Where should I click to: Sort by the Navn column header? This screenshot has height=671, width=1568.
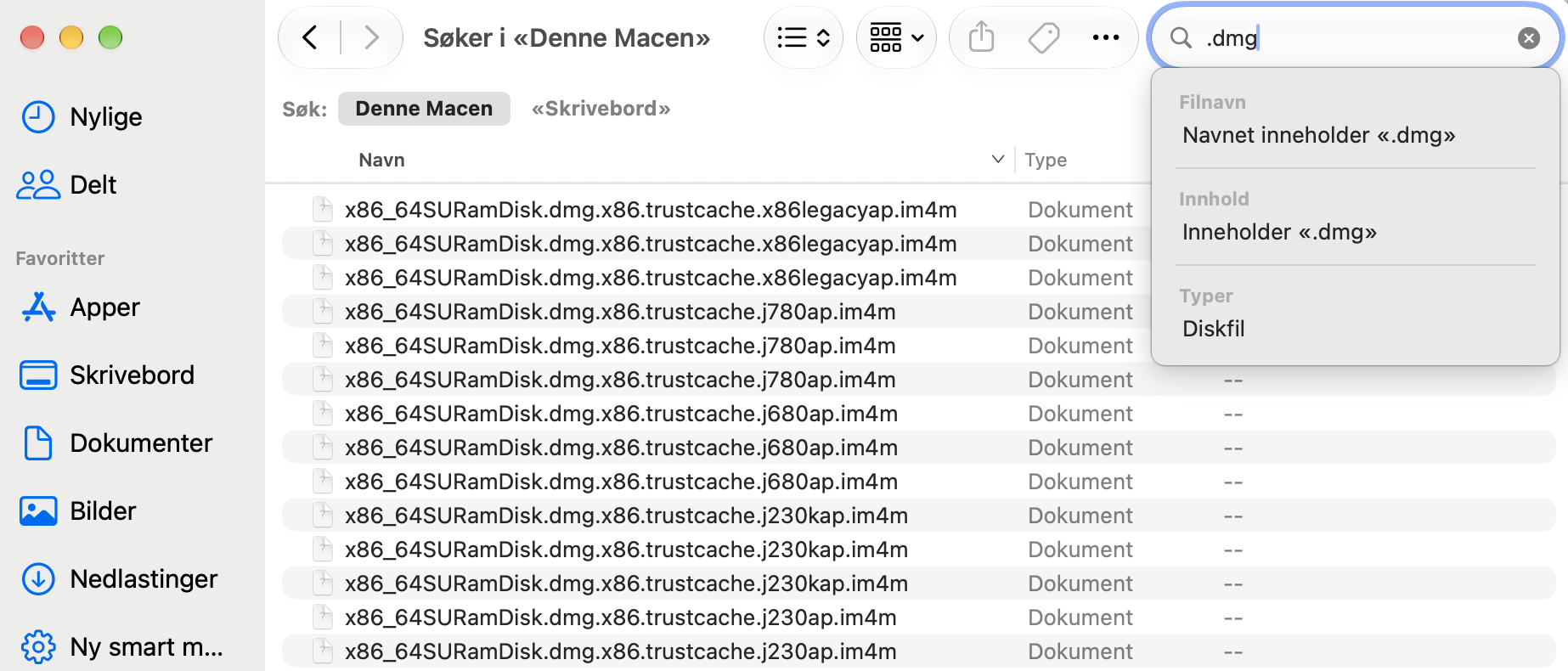point(381,160)
